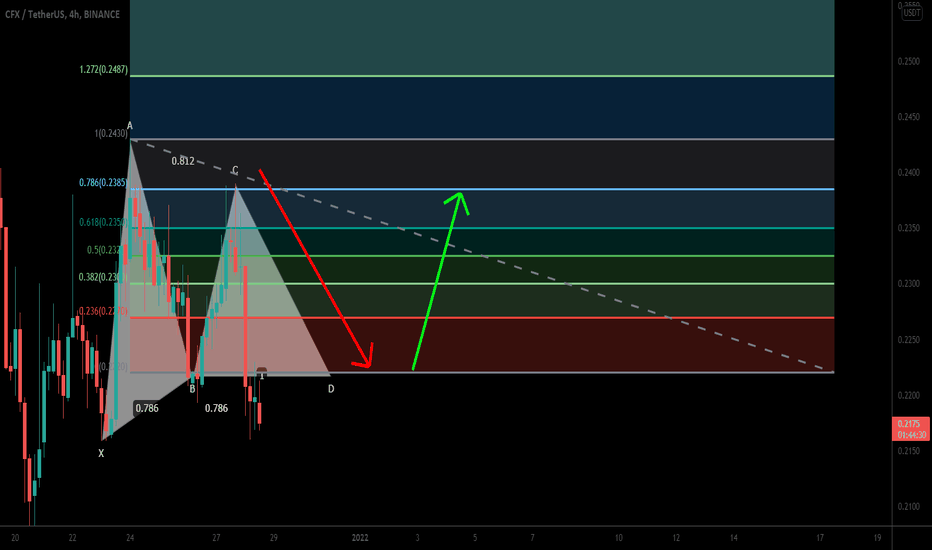Select the 1(0.2430) Fibonacci label
932x550 pixels.
pyautogui.click(x=111, y=133)
